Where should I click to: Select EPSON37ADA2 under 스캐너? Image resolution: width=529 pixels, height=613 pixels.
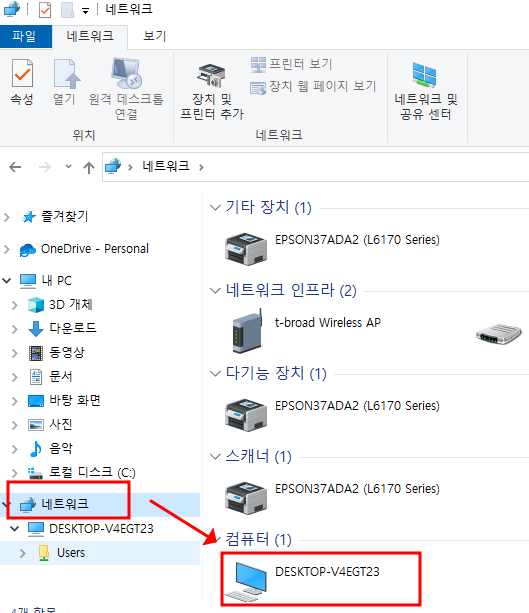[357, 489]
